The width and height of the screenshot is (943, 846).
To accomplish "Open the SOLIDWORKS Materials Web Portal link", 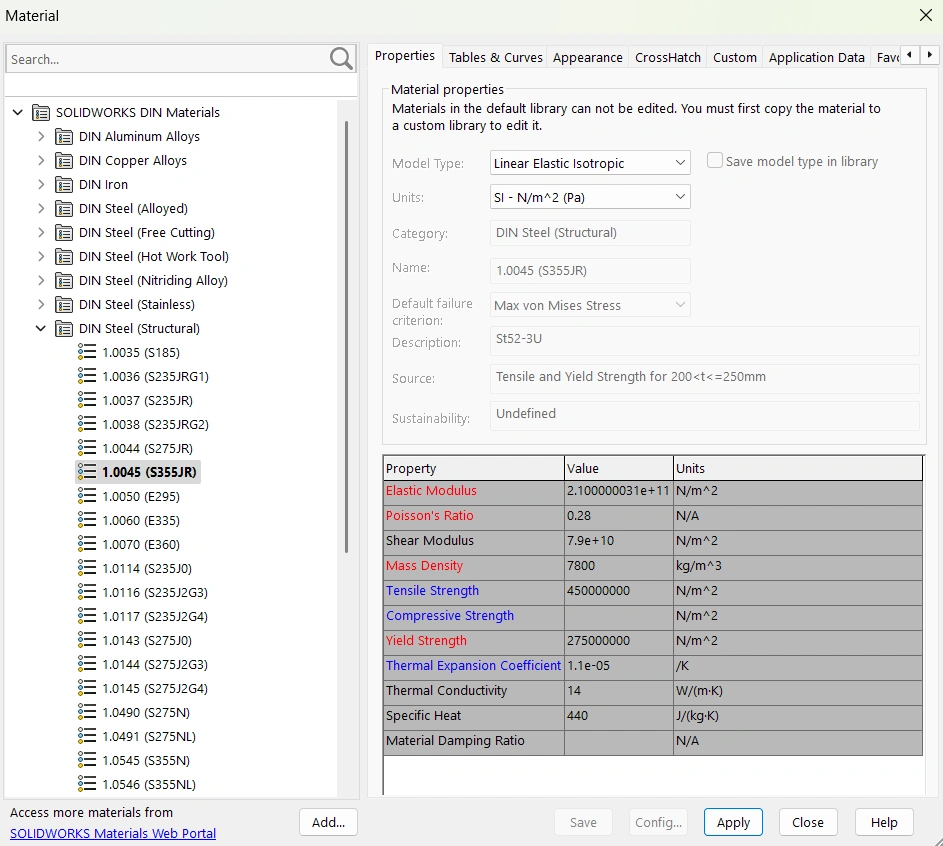I will coord(113,833).
